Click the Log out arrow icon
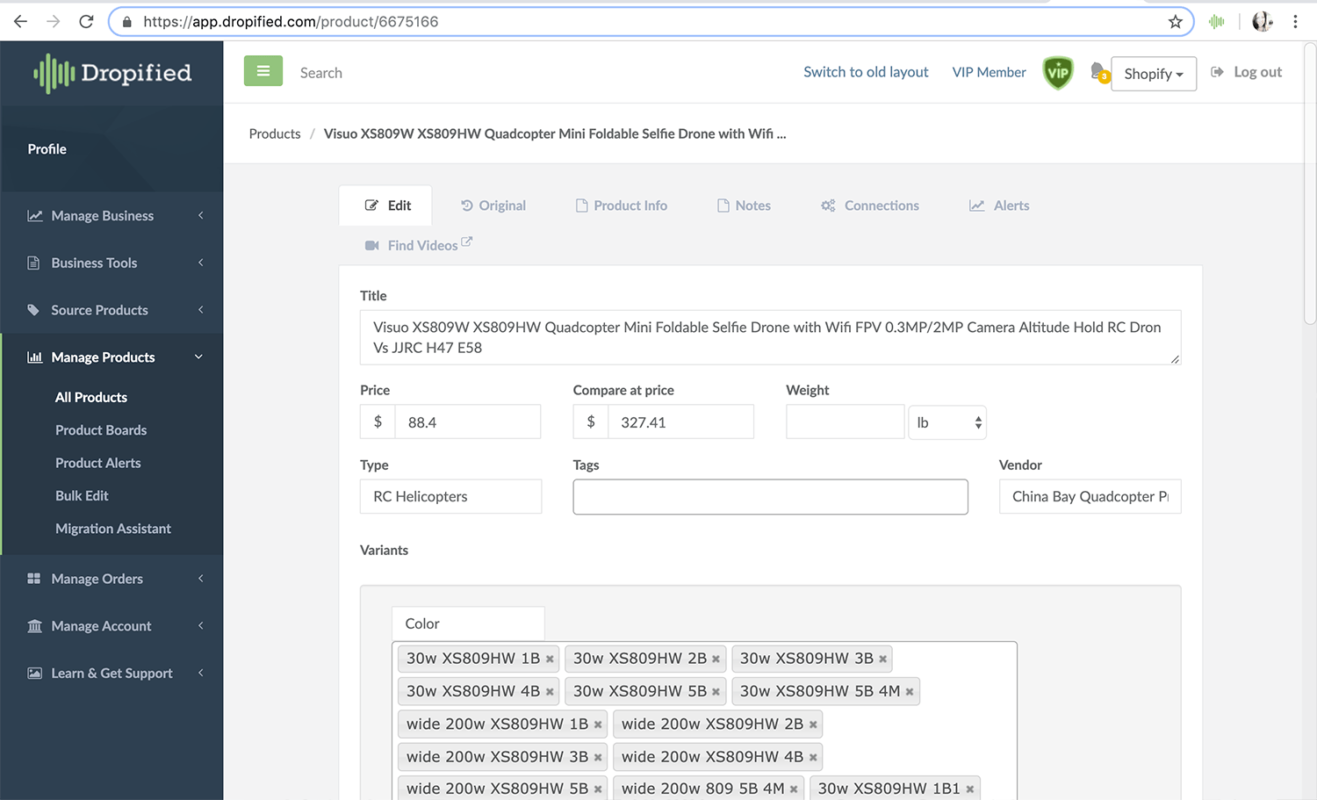The width and height of the screenshot is (1317, 800). (x=1217, y=72)
